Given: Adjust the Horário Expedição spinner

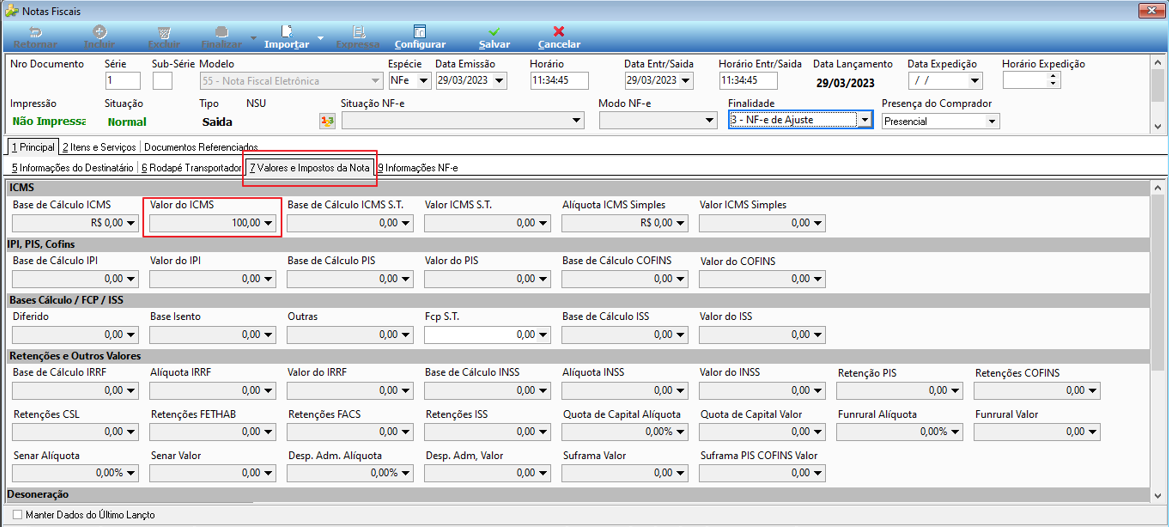Looking at the screenshot, I should 1053,81.
